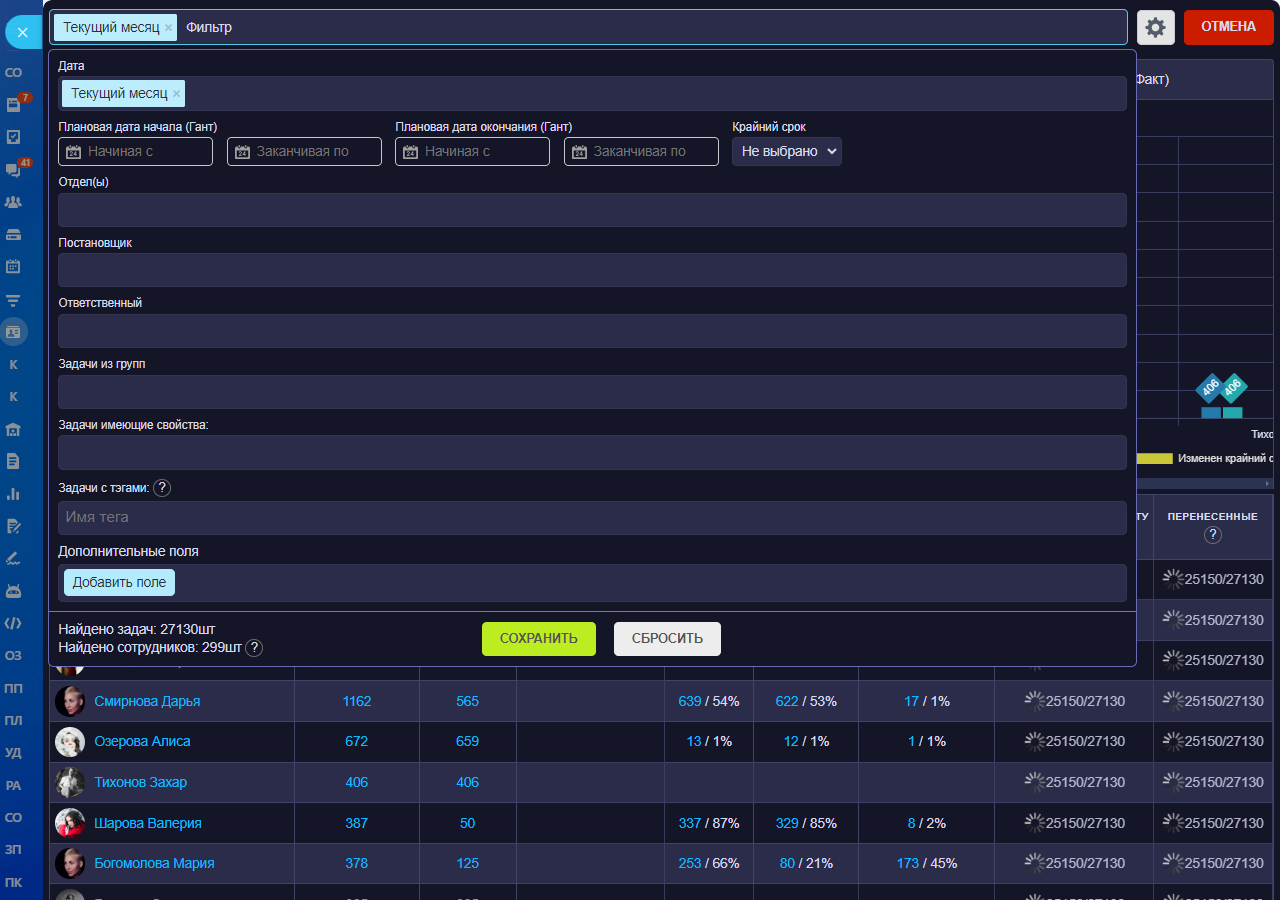Open the tasks checkmark icon in sidebar
Viewport: 1280px width, 900px height.
point(14,137)
